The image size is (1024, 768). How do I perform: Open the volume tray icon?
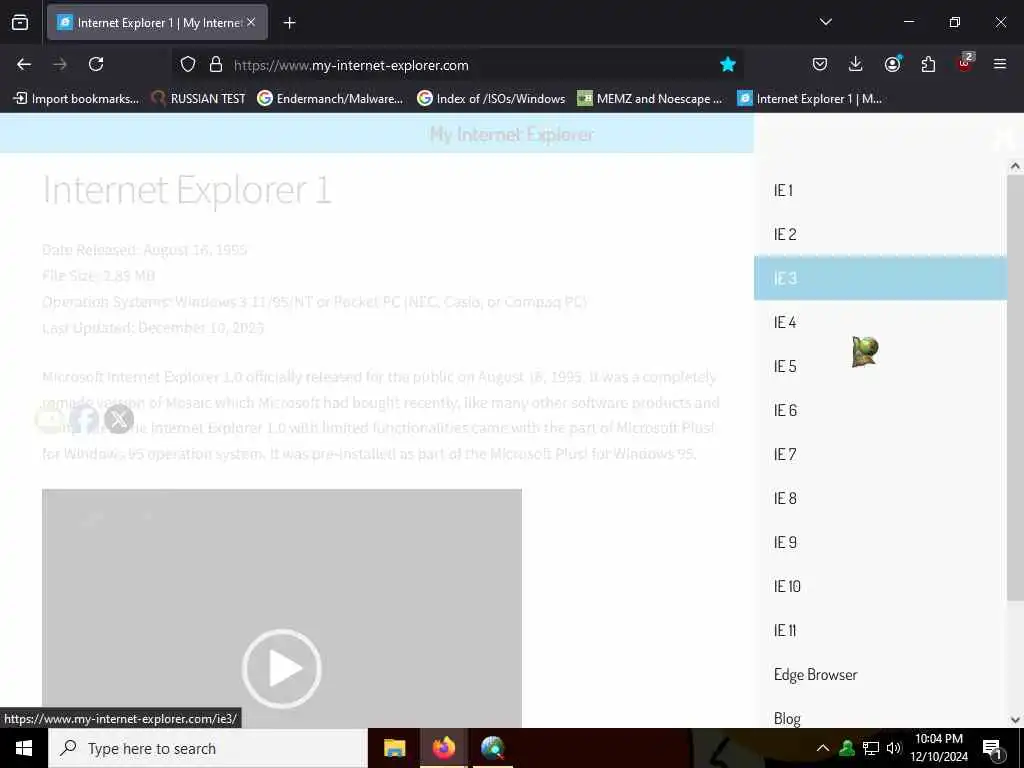point(893,748)
